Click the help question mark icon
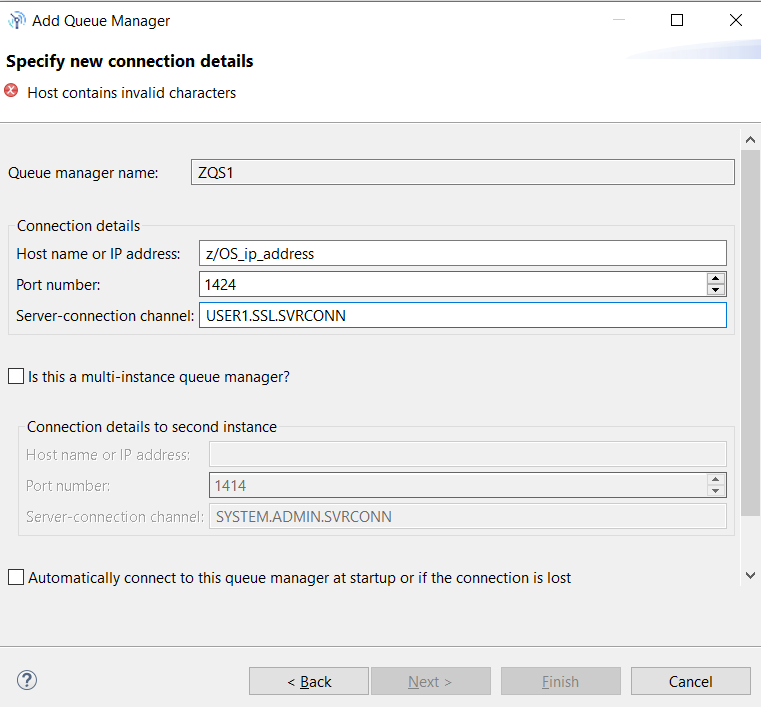Image resolution: width=761 pixels, height=707 pixels. [x=27, y=680]
